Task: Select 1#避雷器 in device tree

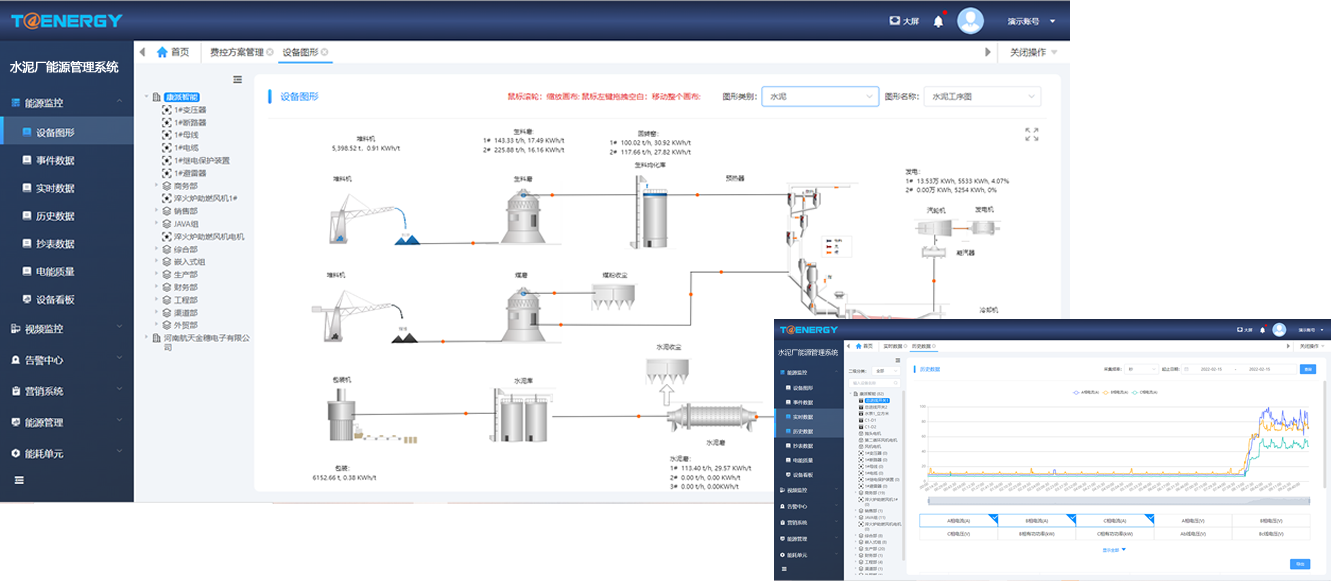Action: pyautogui.click(x=189, y=172)
